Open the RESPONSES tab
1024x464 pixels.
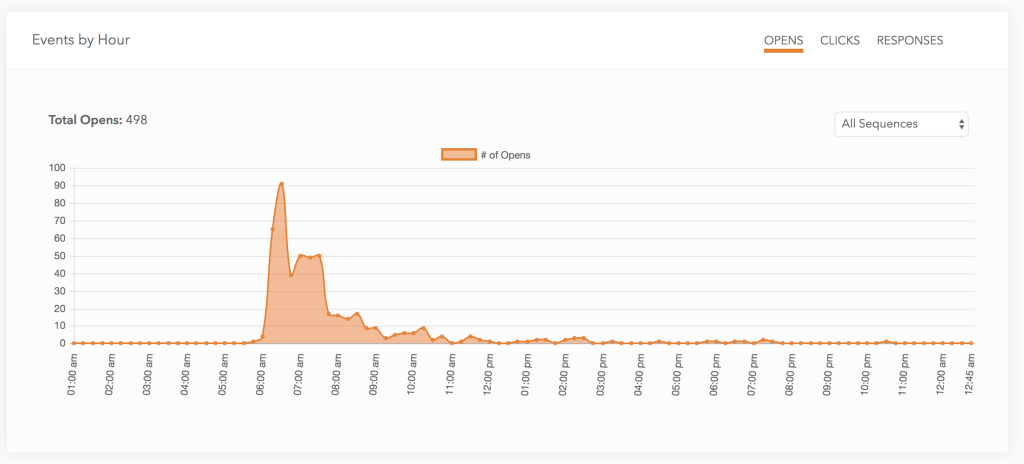(909, 41)
